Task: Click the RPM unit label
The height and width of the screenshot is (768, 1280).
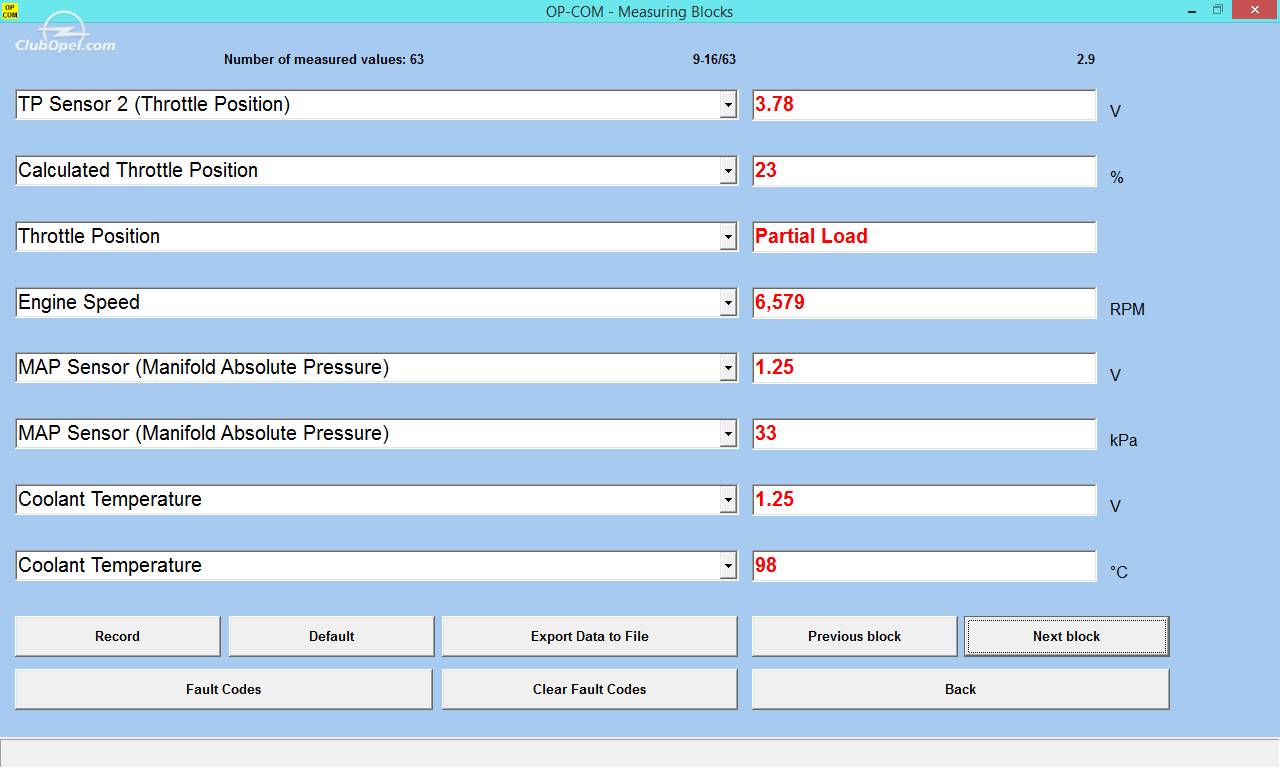Action: point(1127,310)
